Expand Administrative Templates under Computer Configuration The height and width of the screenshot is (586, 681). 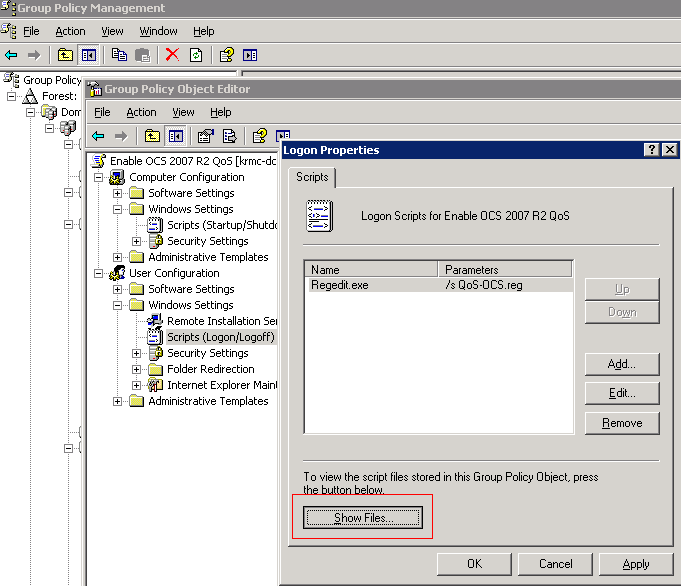(118, 257)
